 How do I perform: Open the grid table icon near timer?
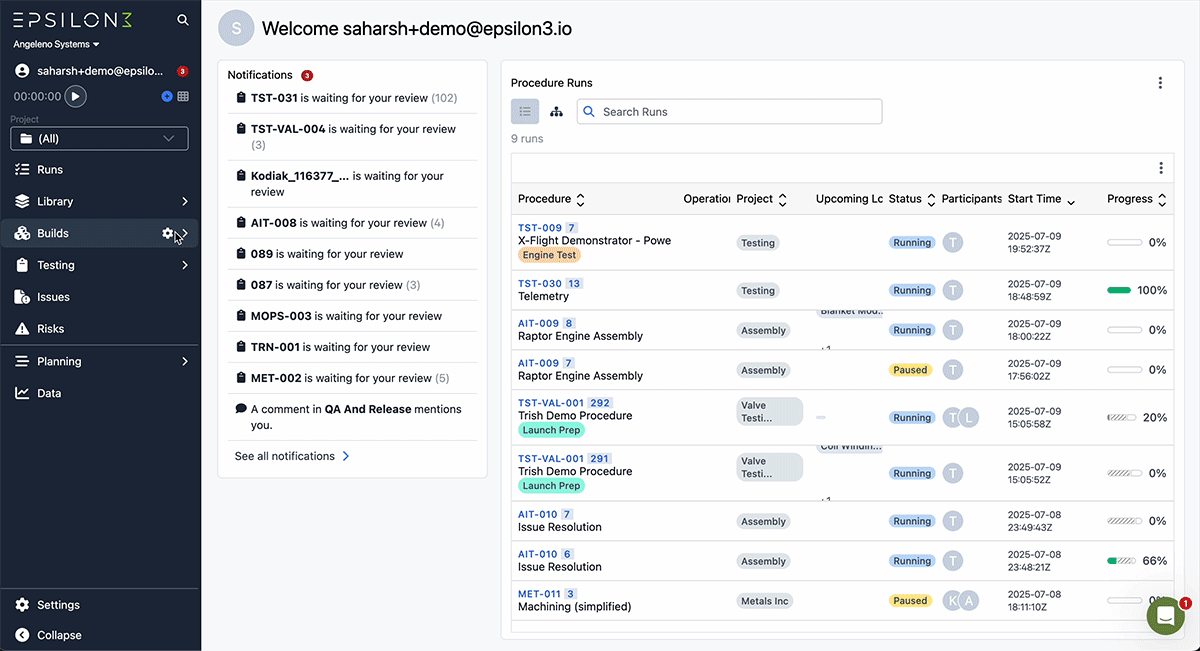point(183,96)
